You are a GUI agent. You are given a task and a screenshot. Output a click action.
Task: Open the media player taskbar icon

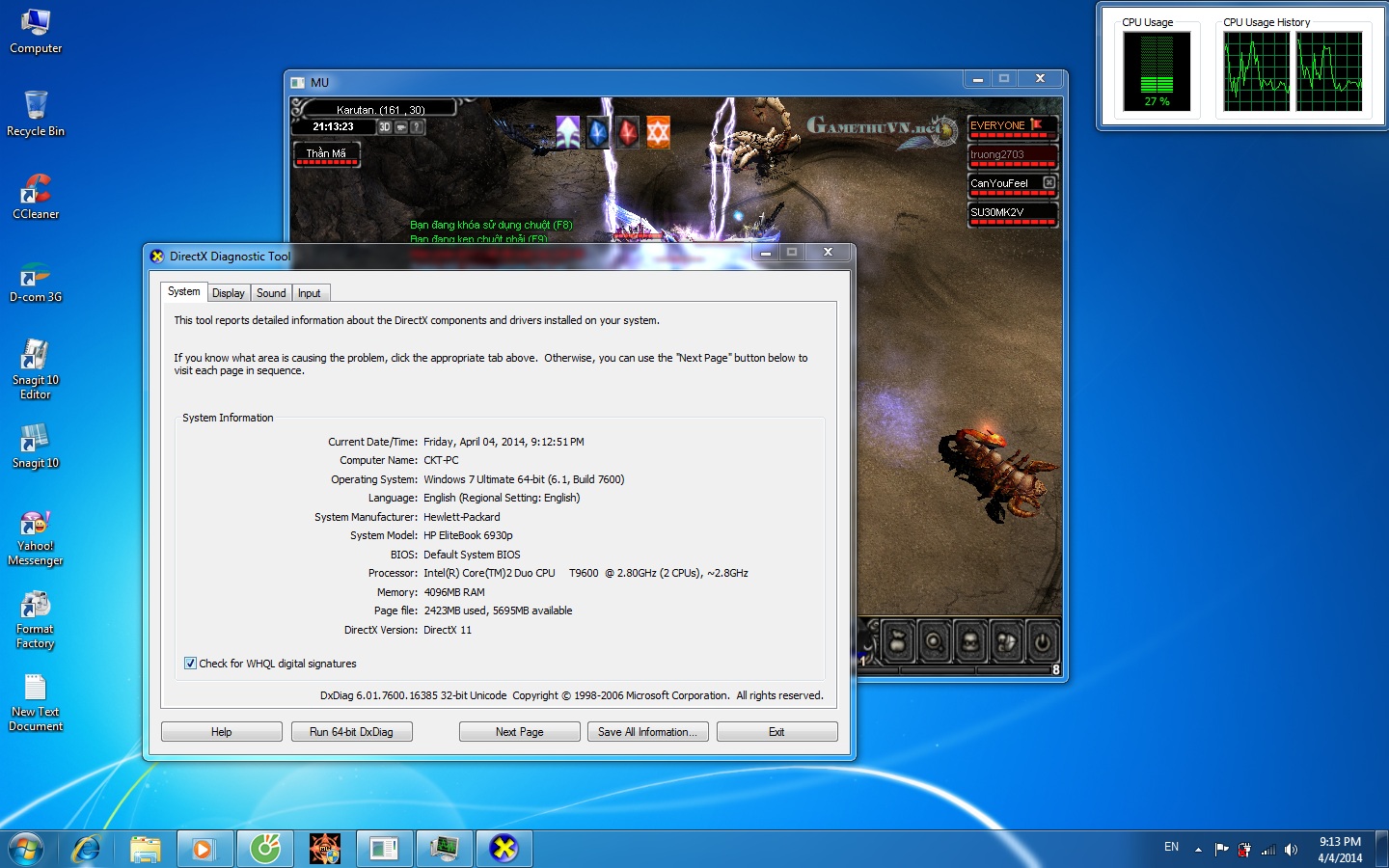tap(204, 849)
